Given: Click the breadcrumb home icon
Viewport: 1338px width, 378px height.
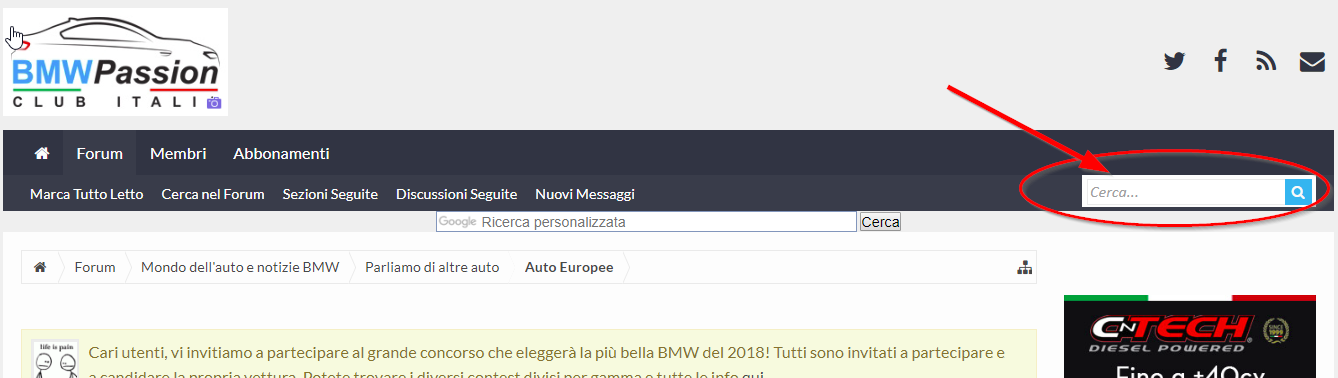Looking at the screenshot, I should click(40, 267).
